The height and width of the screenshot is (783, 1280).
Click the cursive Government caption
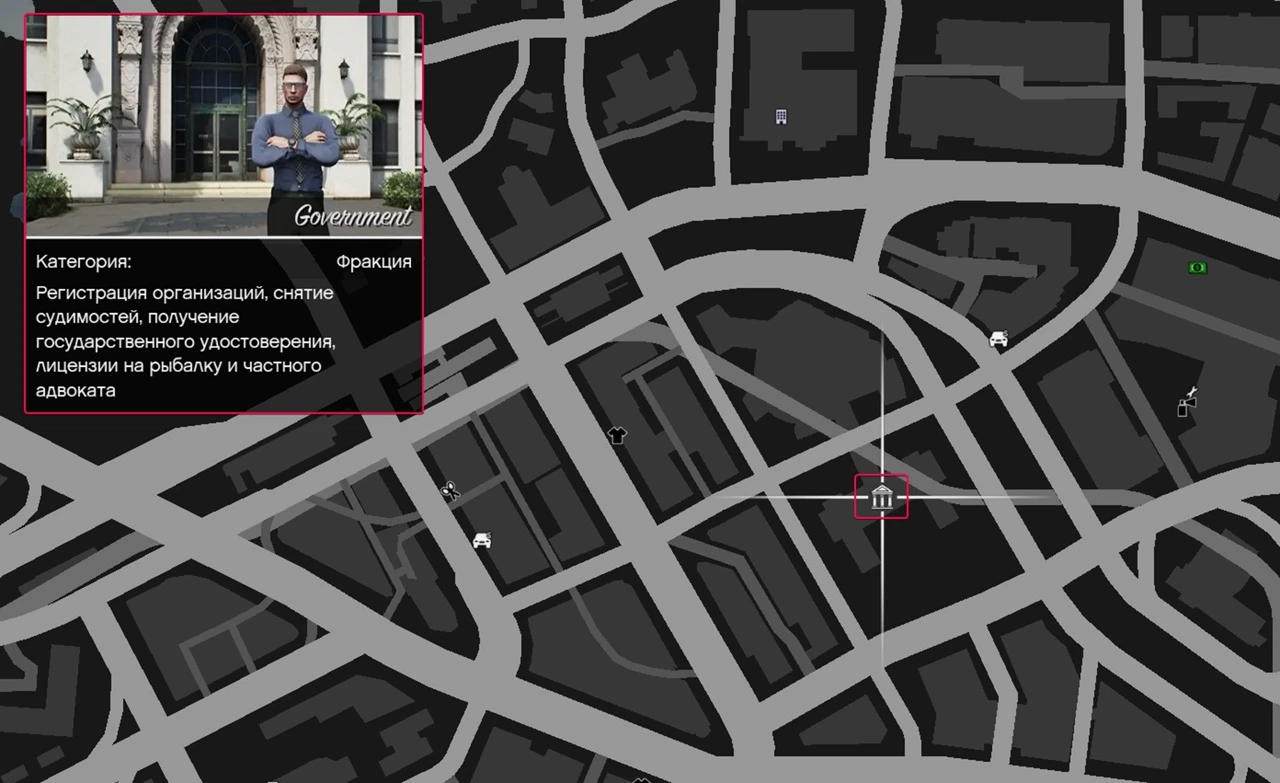click(352, 216)
